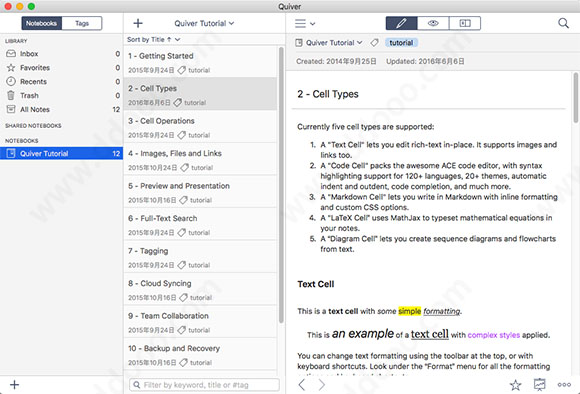Click the notebook icon beside note header Quiver Tutorial
Image resolution: width=580 pixels, height=394 pixels.
[299, 43]
